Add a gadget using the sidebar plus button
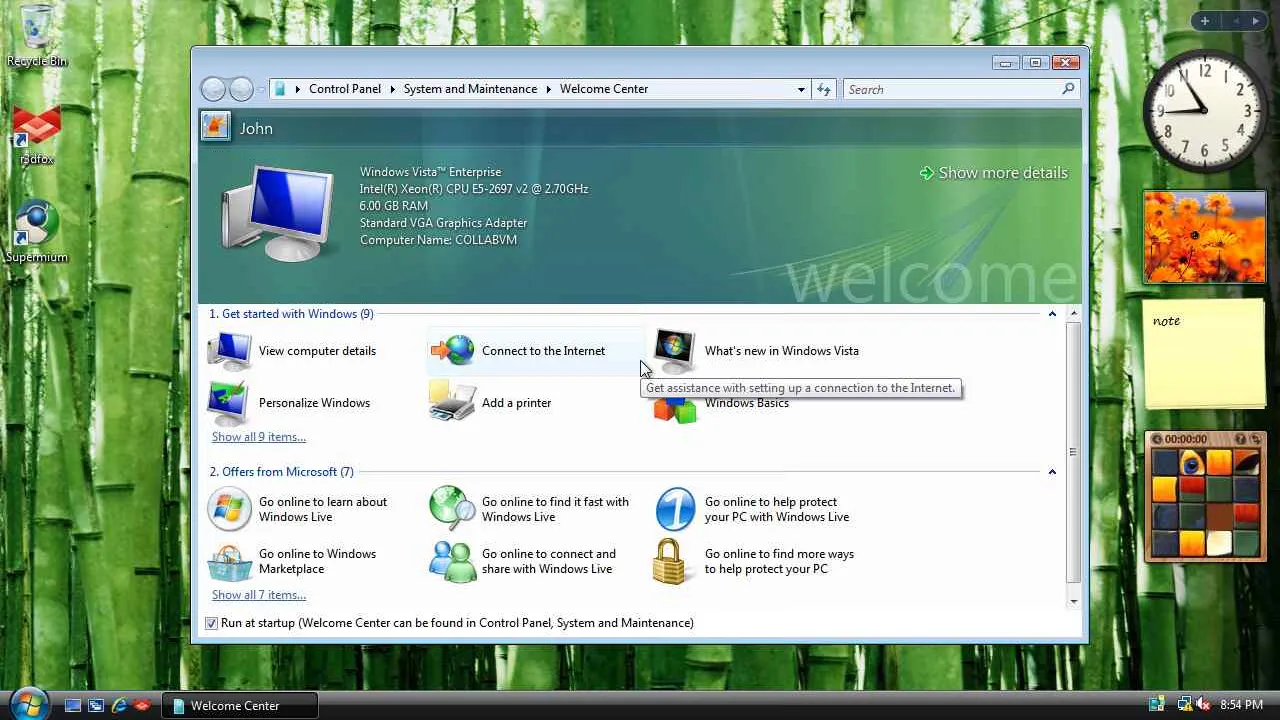 click(x=1205, y=21)
